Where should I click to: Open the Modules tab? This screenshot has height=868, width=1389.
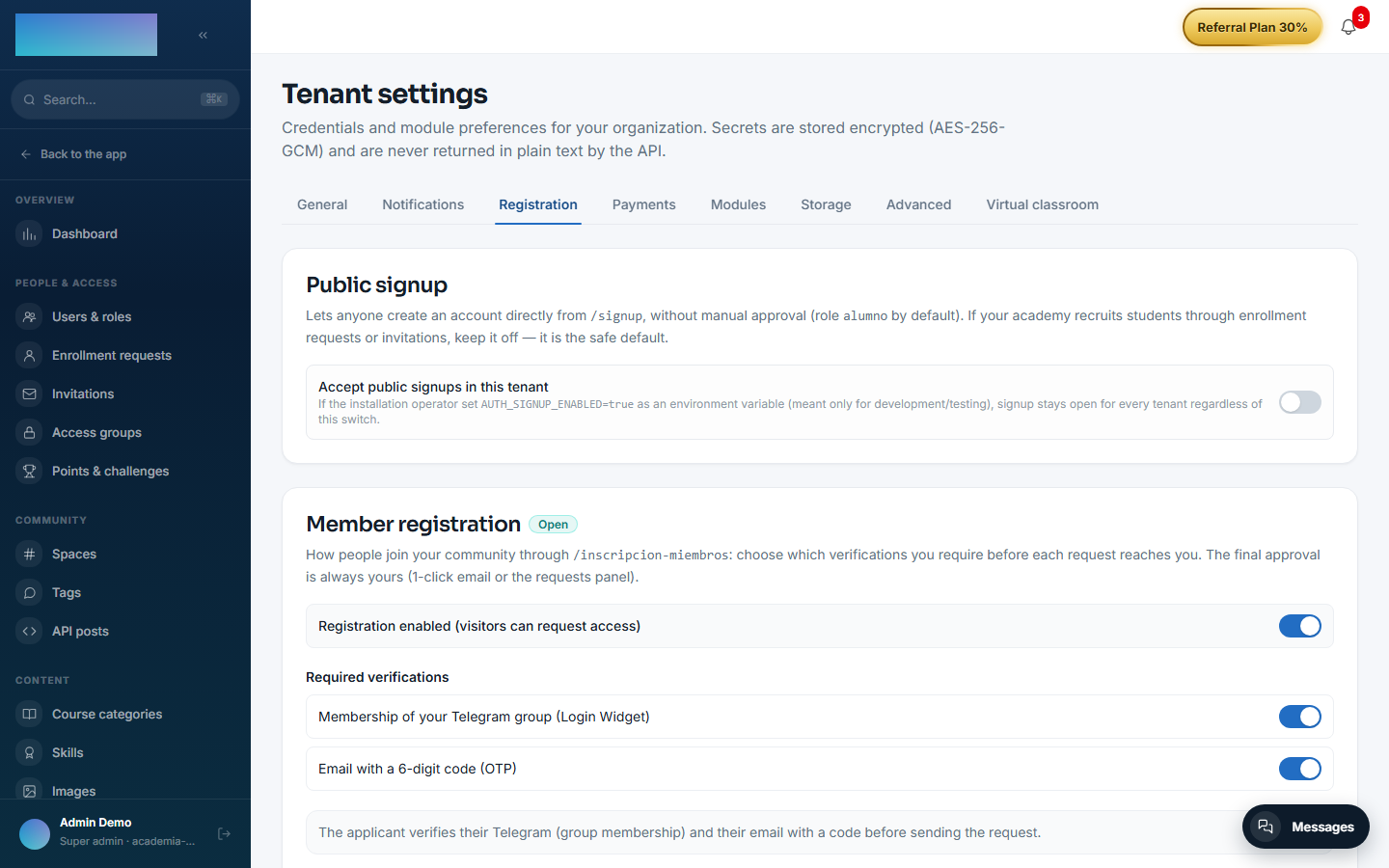[x=739, y=204]
